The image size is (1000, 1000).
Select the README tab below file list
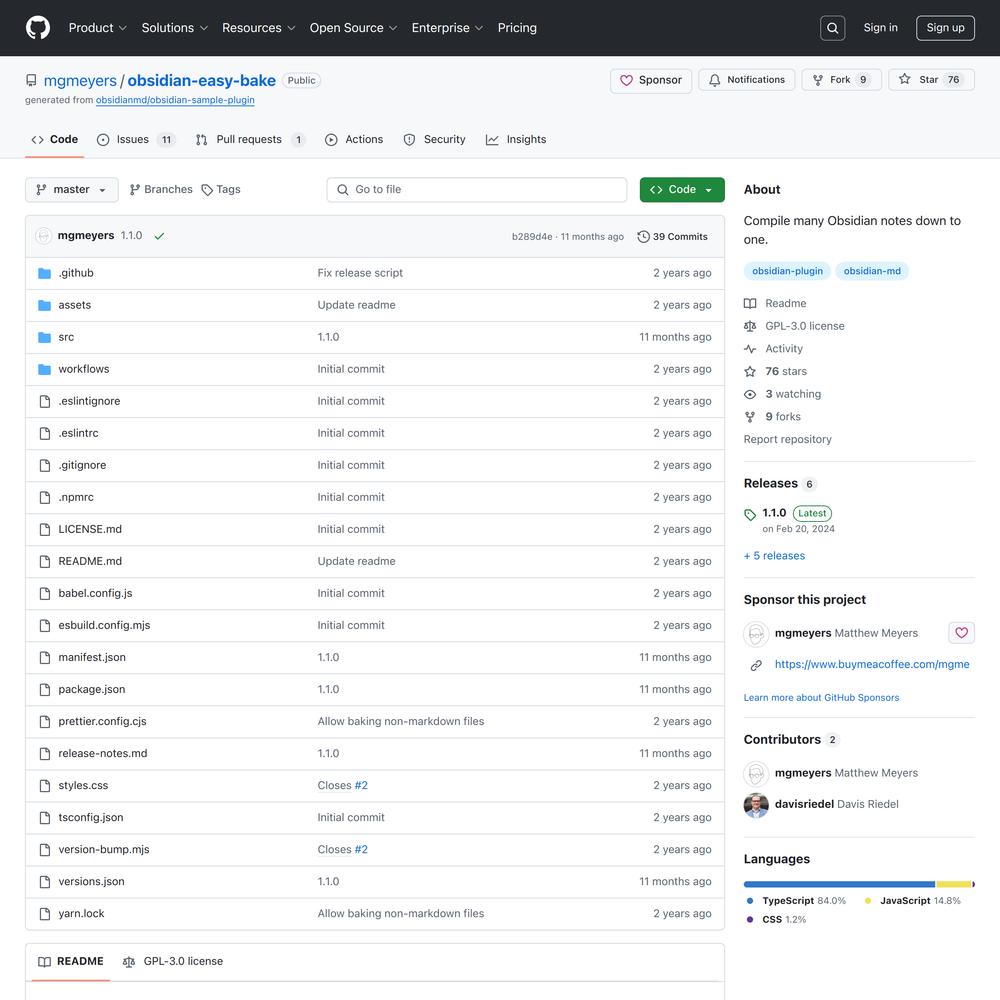(71, 962)
